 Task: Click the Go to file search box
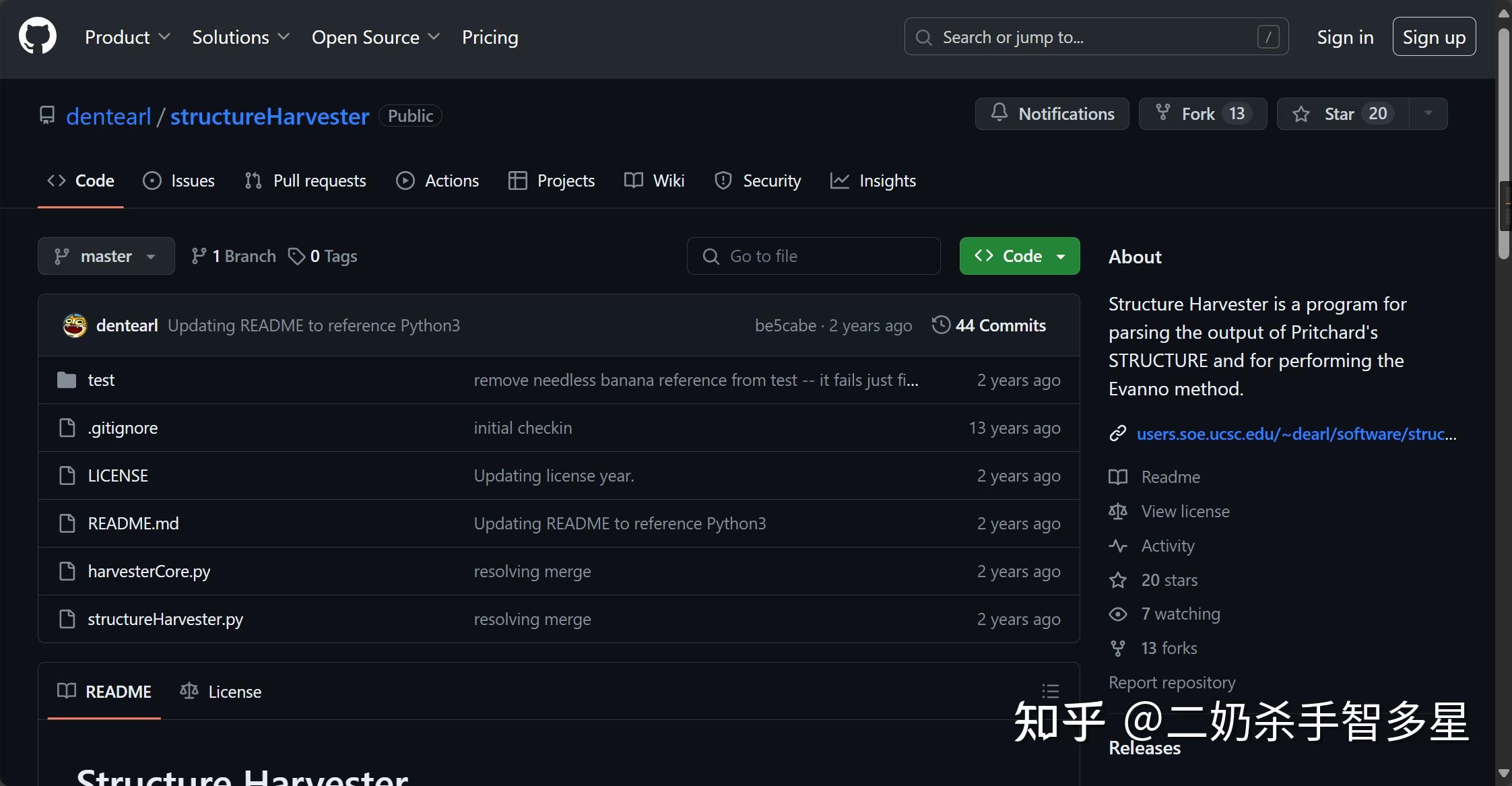point(814,256)
